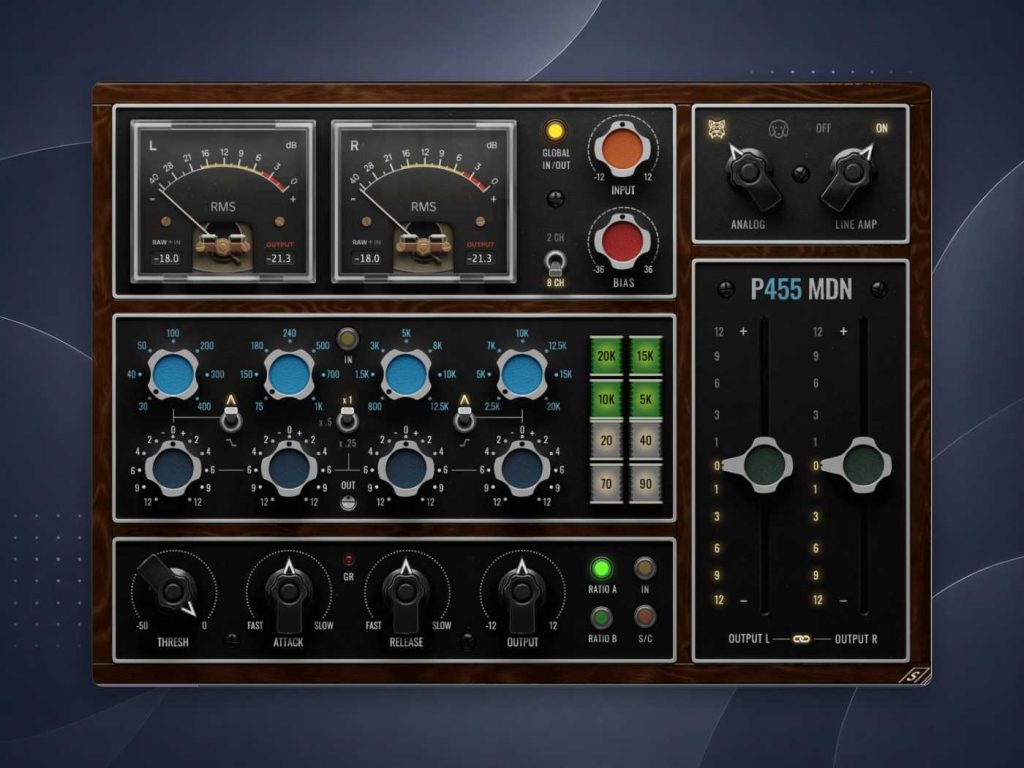Click the low-mid frequency knob (75–1K)

click(x=289, y=375)
